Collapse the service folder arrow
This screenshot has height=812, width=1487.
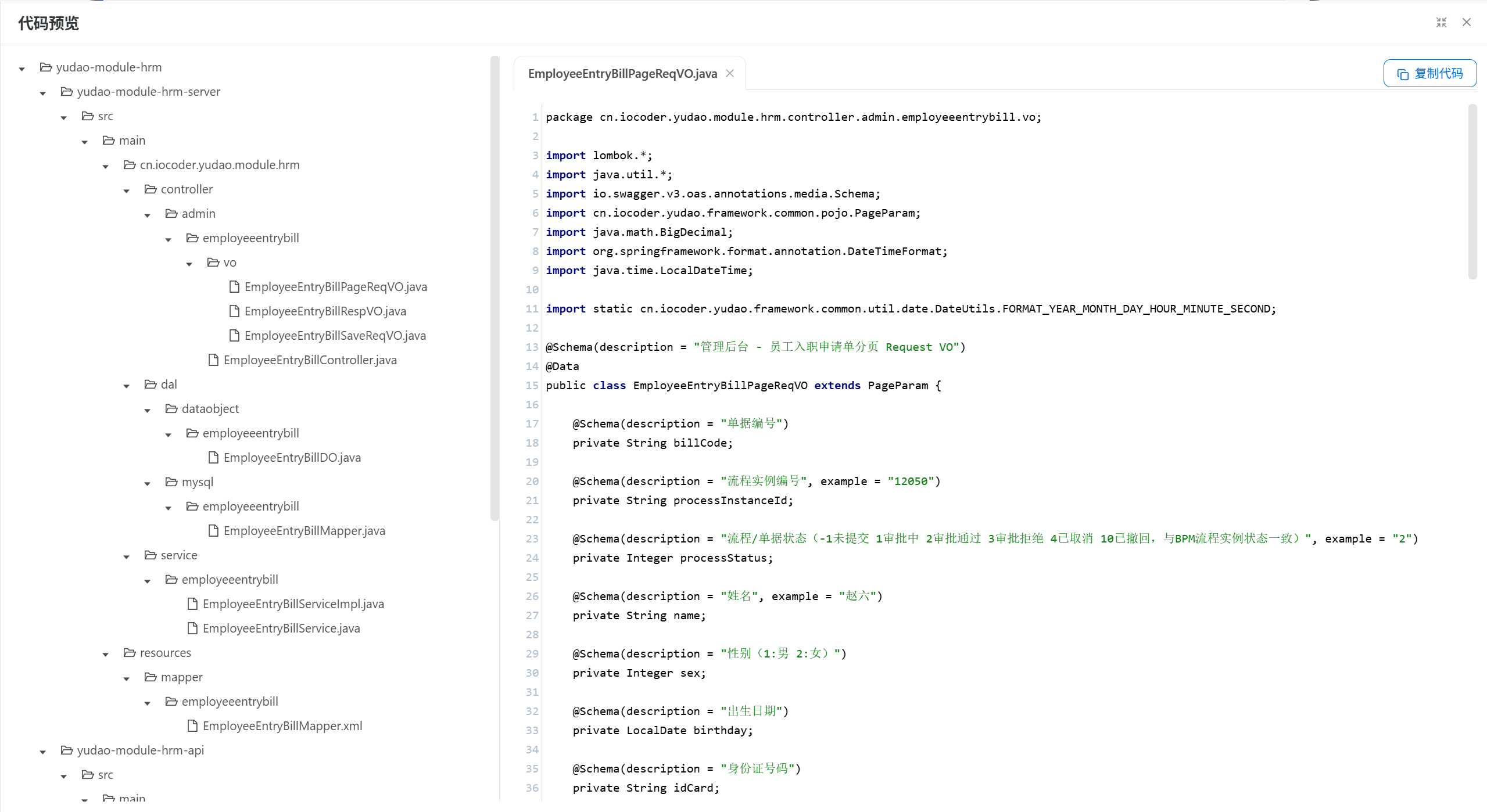[x=127, y=556]
